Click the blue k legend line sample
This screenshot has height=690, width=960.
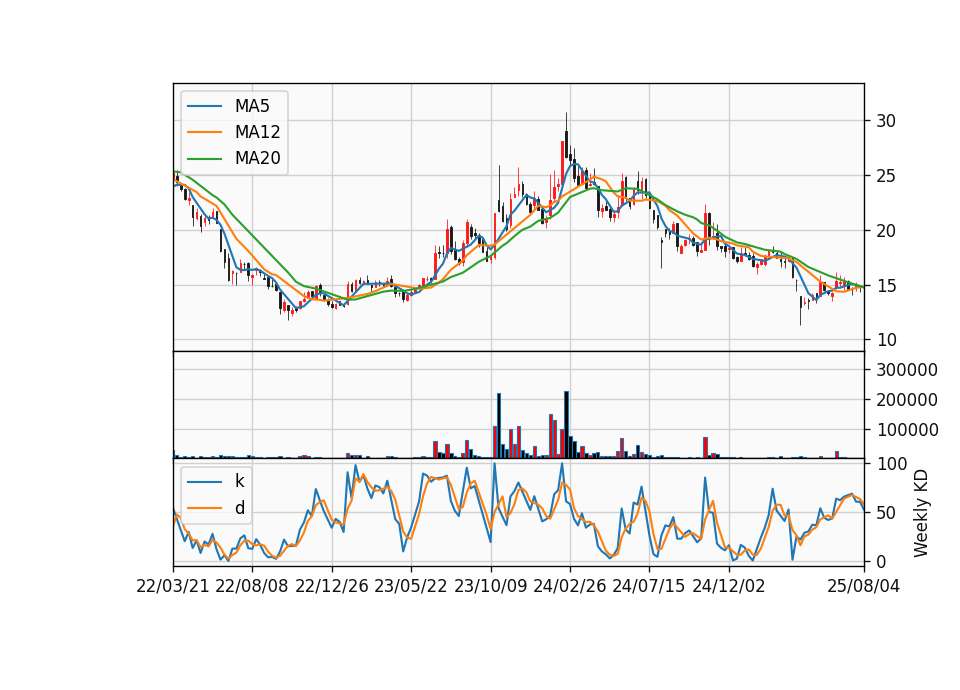tap(204, 482)
